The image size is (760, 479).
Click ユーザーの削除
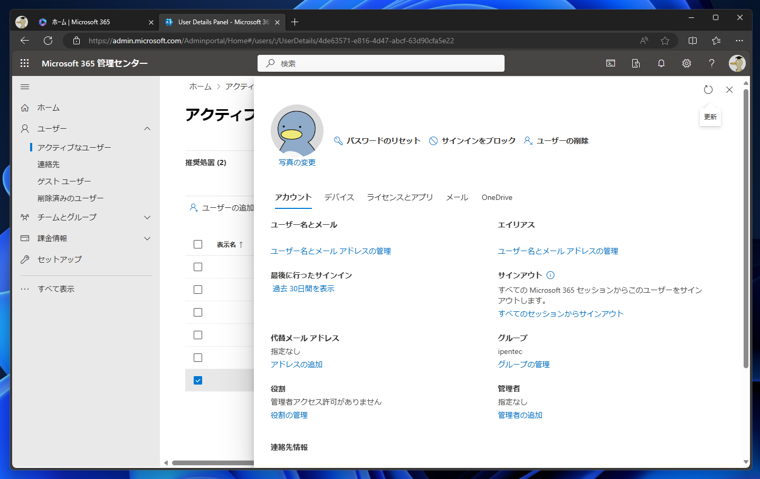click(556, 141)
